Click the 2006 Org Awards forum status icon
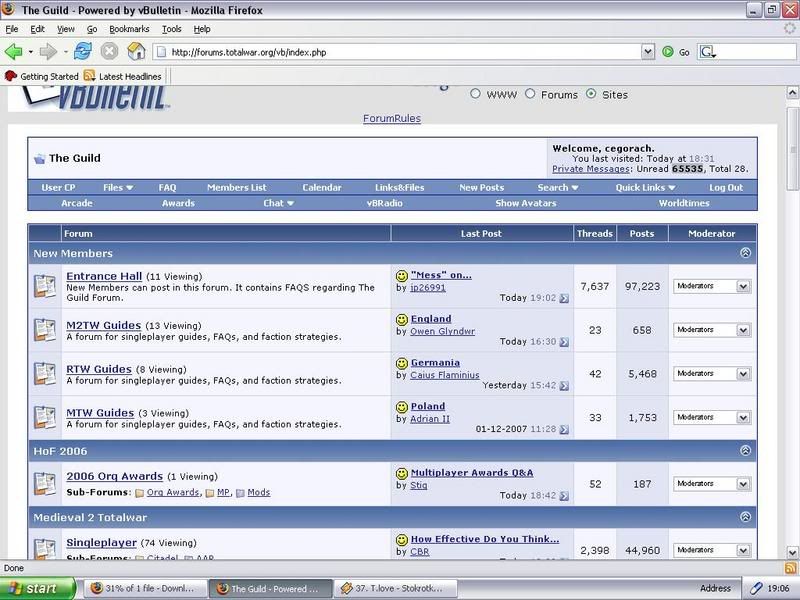 coord(44,484)
